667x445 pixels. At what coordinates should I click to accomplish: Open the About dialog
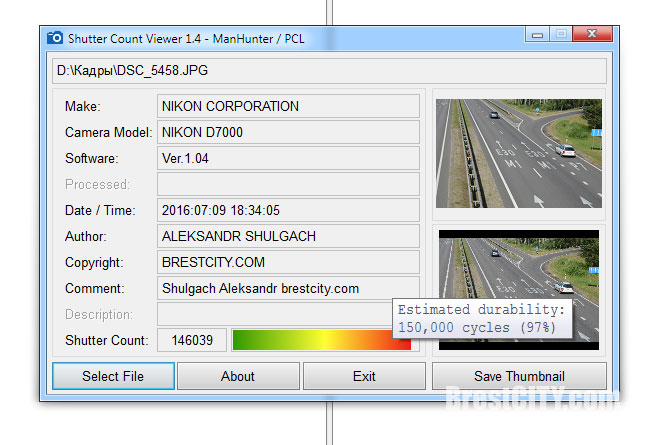click(238, 376)
